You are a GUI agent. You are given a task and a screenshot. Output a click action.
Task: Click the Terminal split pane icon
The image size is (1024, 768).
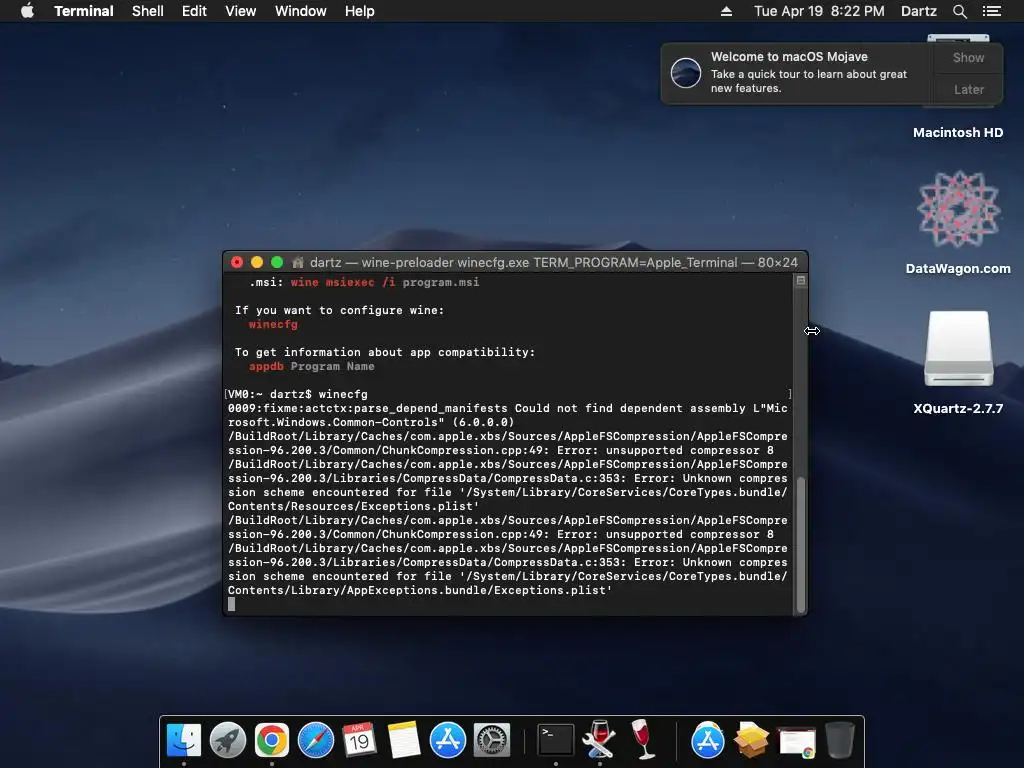pyautogui.click(x=801, y=281)
